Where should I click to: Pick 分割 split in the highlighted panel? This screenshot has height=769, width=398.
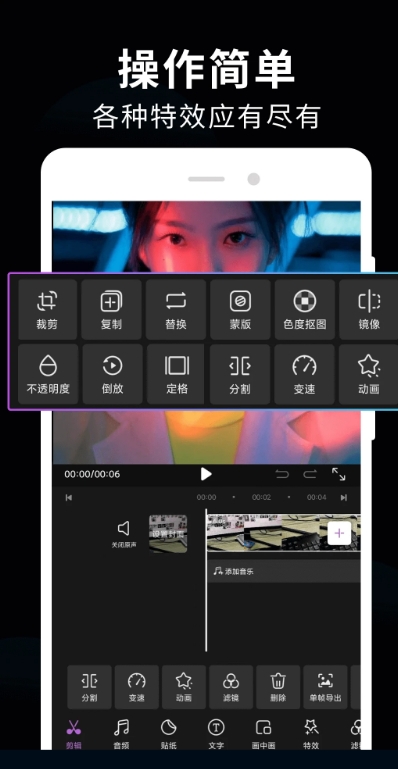(x=240, y=374)
